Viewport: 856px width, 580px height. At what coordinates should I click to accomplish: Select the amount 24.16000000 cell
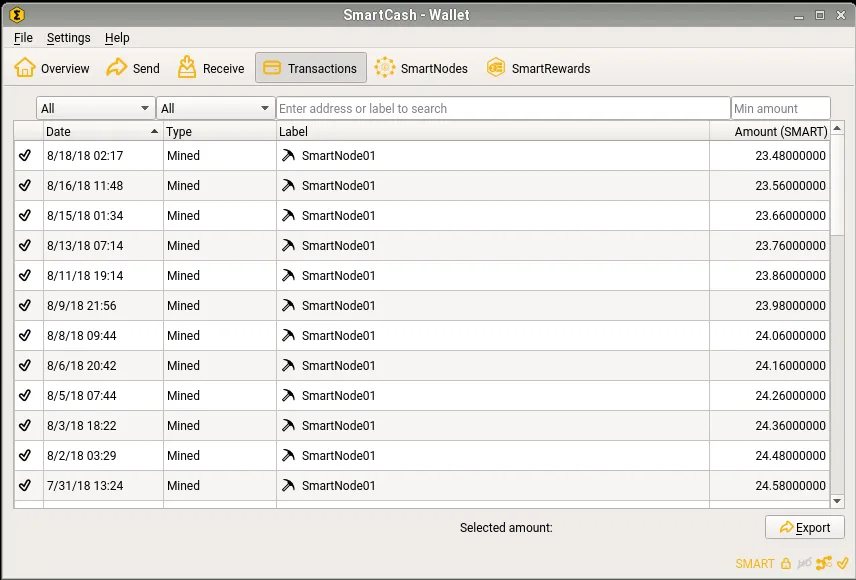point(769,365)
